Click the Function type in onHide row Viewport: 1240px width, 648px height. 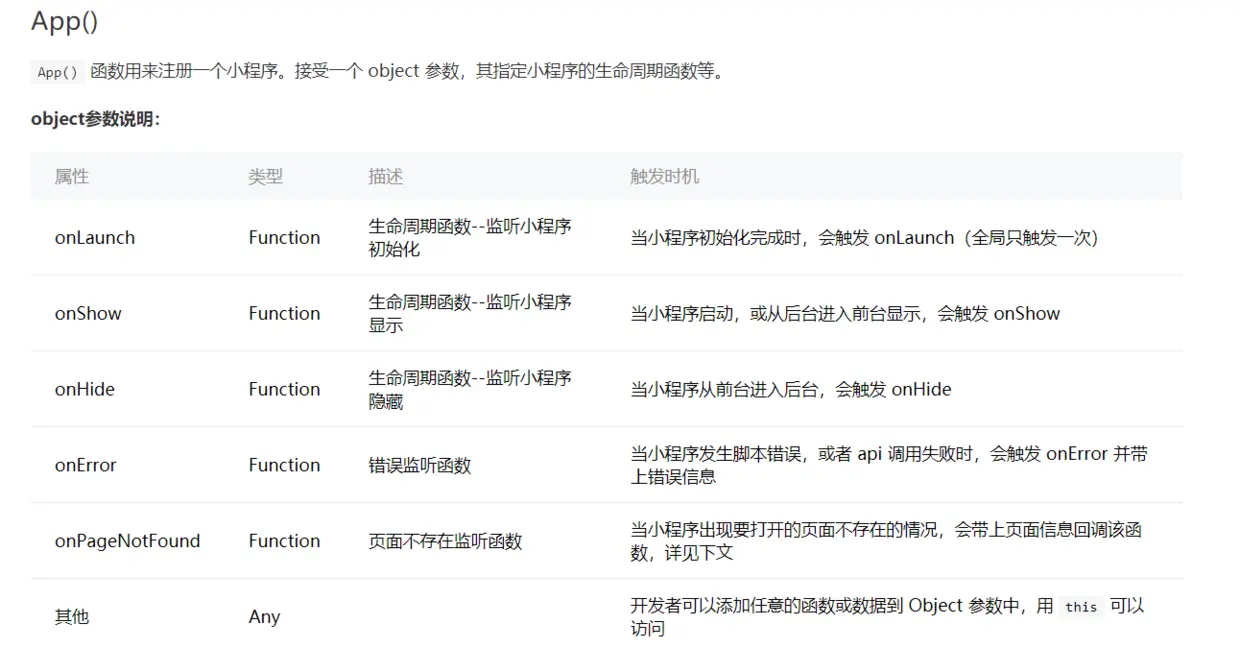pyautogui.click(x=285, y=390)
